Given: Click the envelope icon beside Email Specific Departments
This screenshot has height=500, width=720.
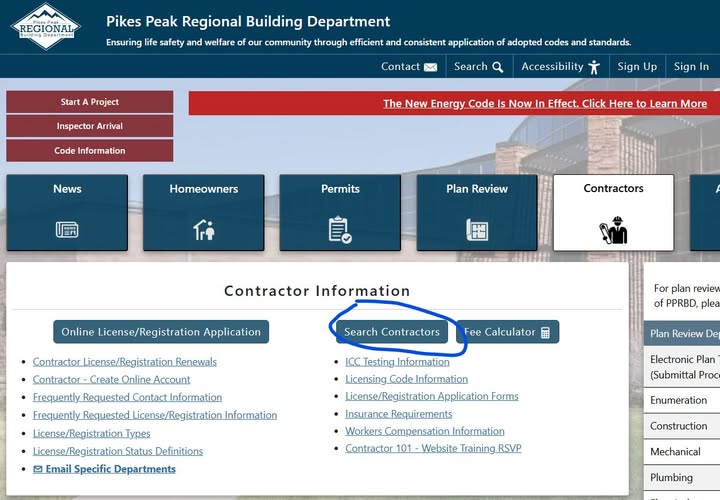Looking at the screenshot, I should coord(38,469).
